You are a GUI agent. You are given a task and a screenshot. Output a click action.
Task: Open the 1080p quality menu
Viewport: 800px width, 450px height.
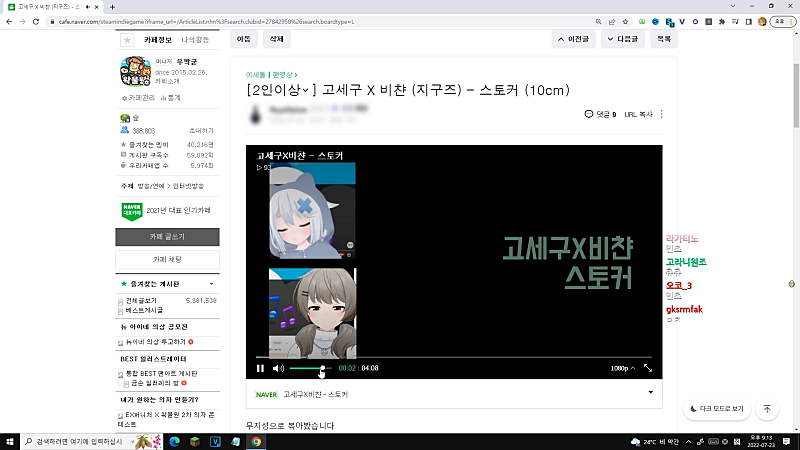622,368
